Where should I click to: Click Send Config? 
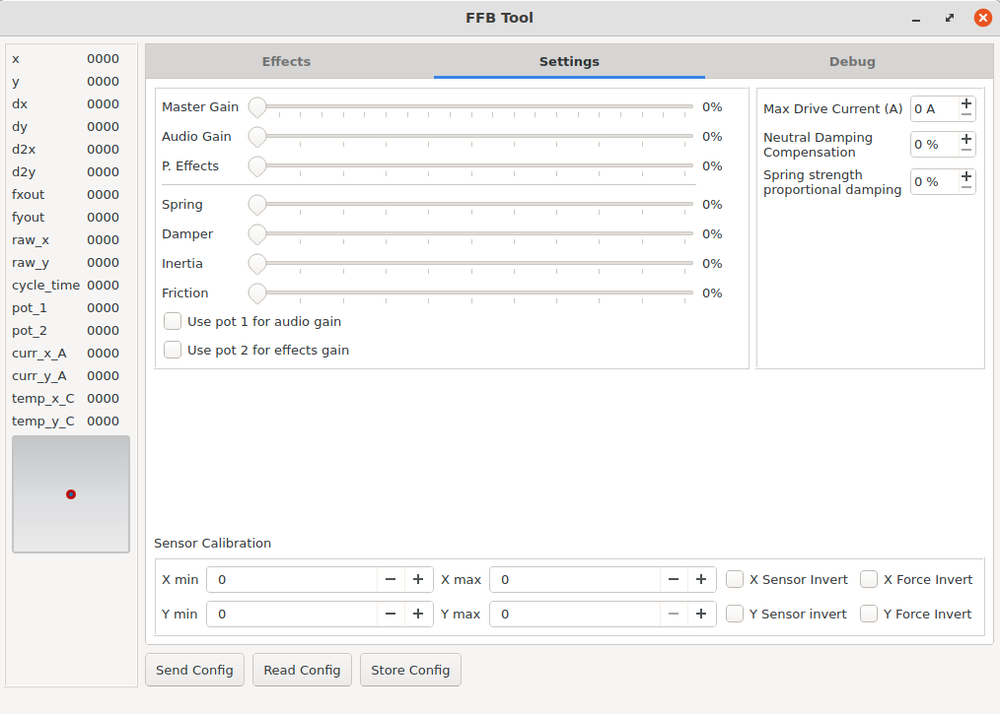(194, 669)
